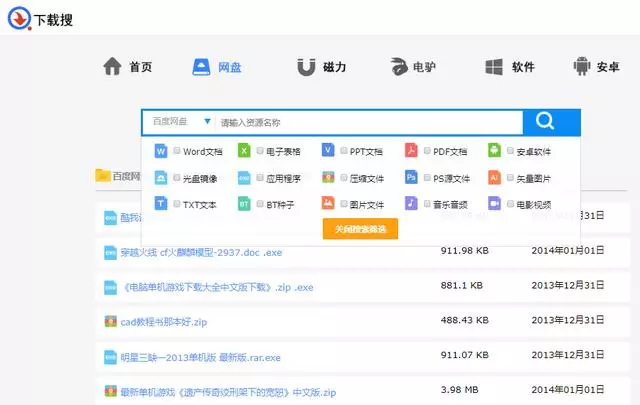
Task: Check the 光盘镜像 checkbox
Action: pos(177,178)
